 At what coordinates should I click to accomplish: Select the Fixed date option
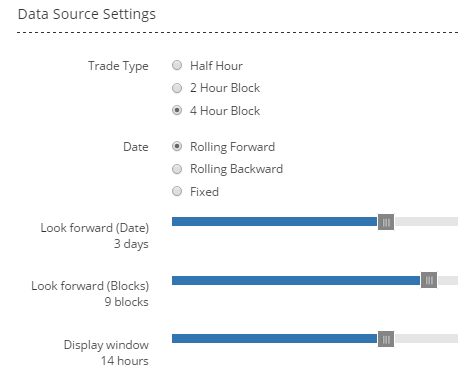[177, 191]
